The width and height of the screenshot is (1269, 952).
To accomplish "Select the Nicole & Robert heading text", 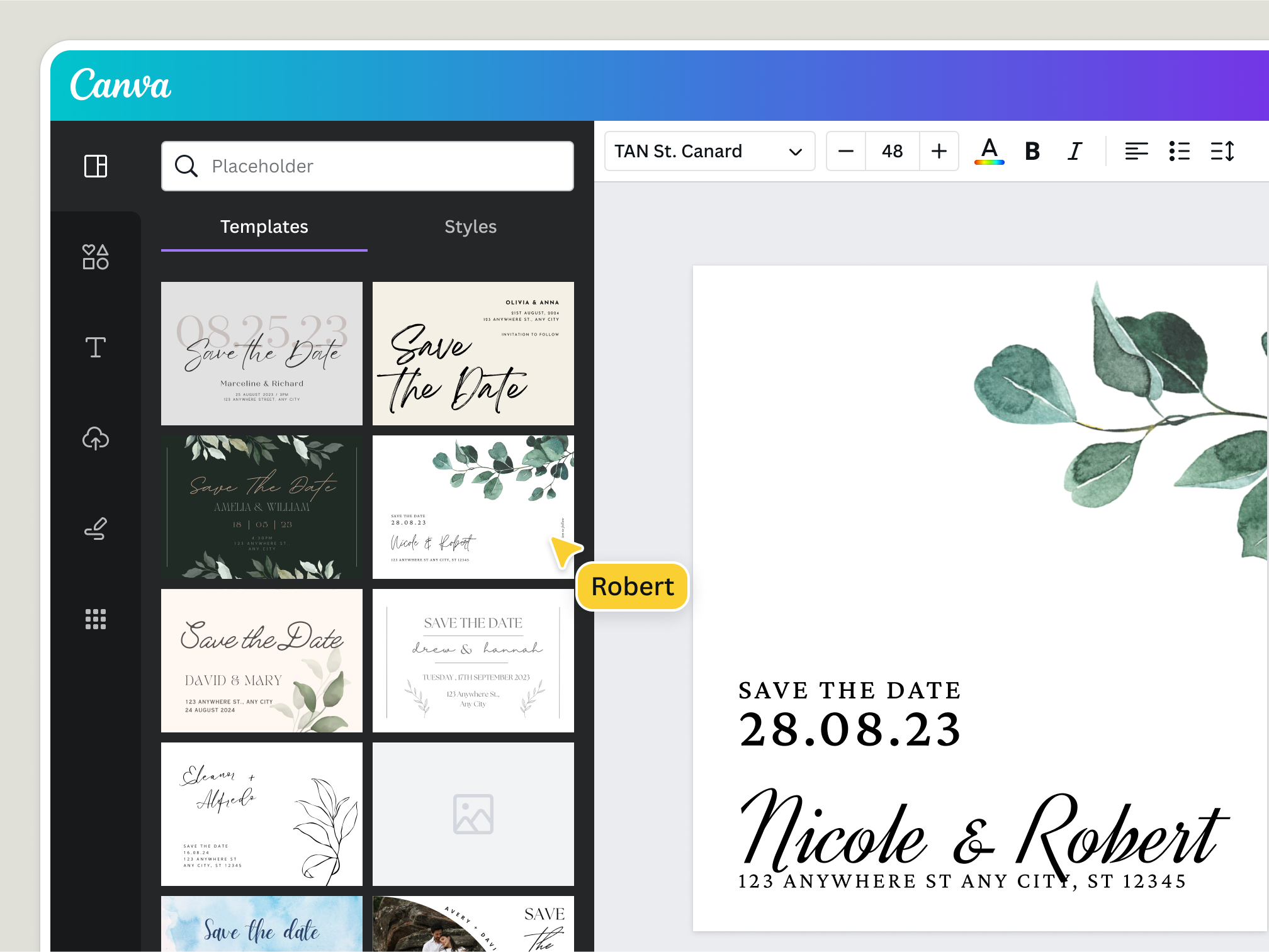I will (x=982, y=831).
